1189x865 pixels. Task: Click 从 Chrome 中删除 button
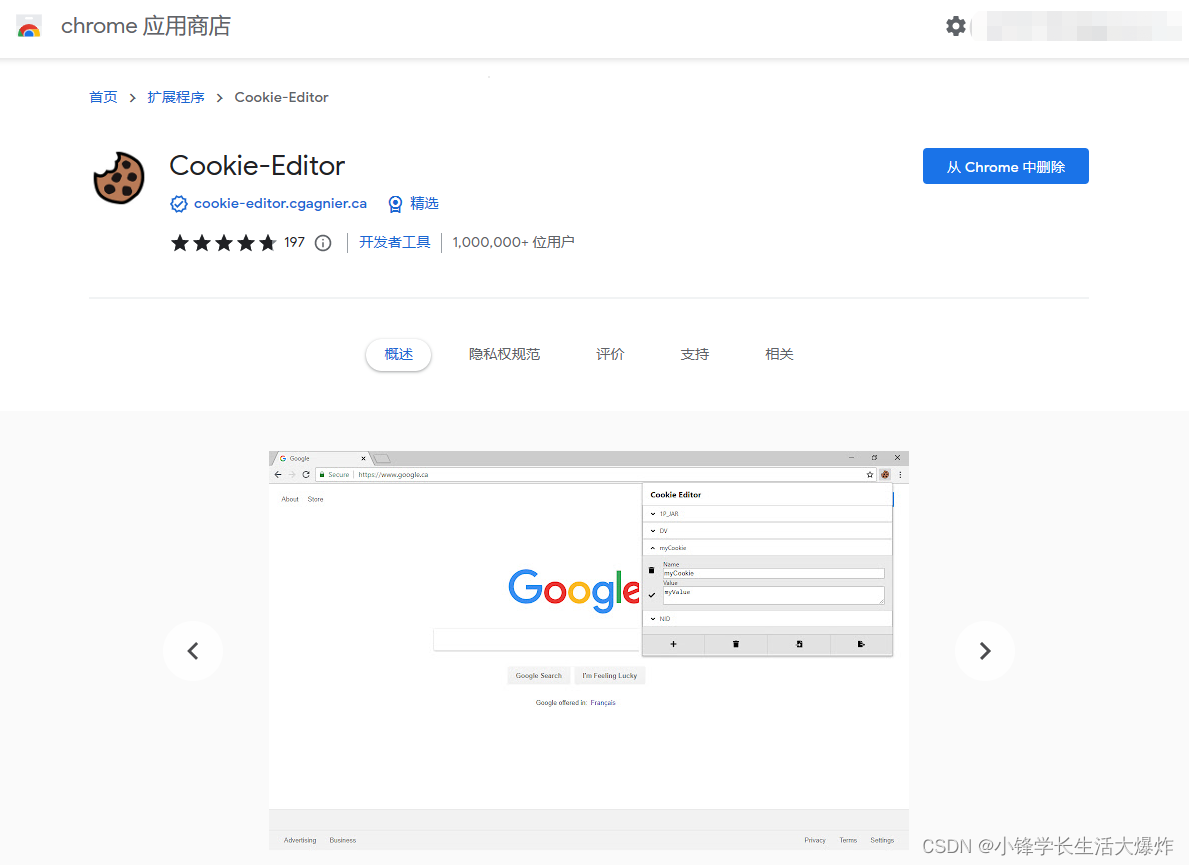coord(1005,166)
